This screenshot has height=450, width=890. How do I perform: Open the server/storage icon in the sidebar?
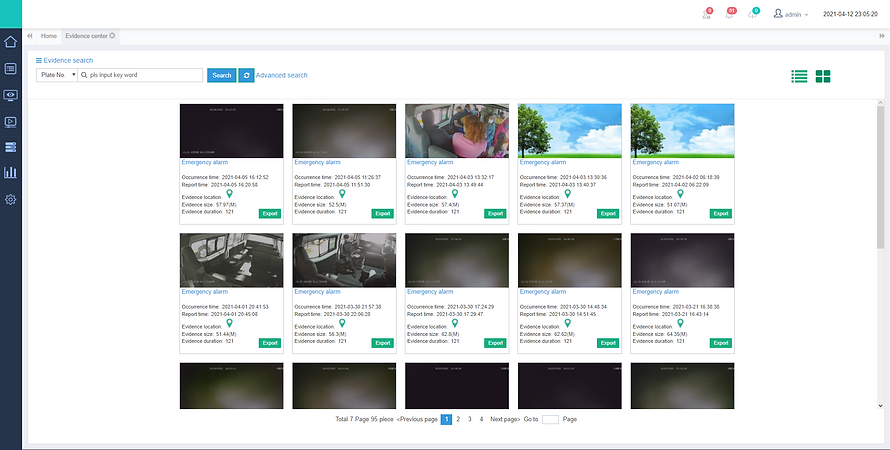tap(10, 147)
